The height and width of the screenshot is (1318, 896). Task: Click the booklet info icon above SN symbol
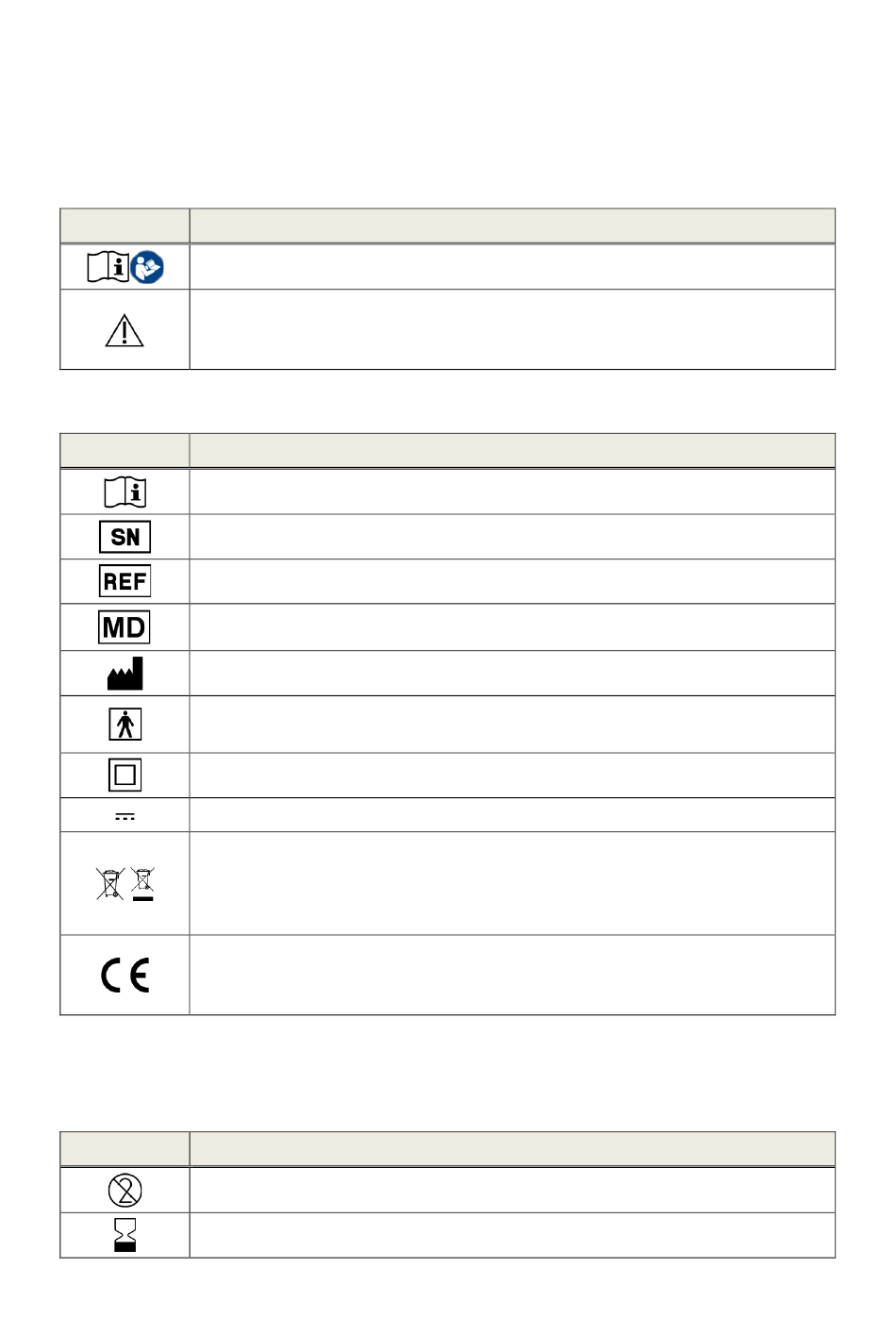(124, 492)
